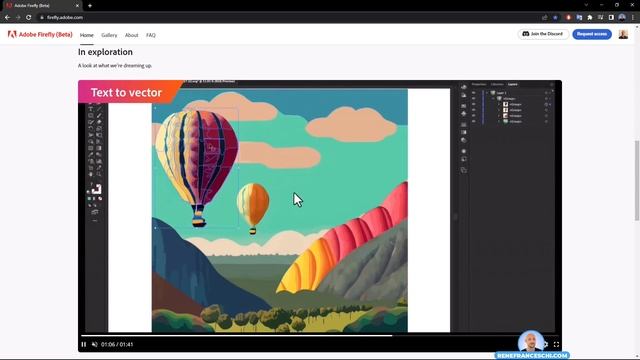Open the Chrome profile avatar
Image resolution: width=640 pixels, height=360 pixels.
click(x=622, y=18)
